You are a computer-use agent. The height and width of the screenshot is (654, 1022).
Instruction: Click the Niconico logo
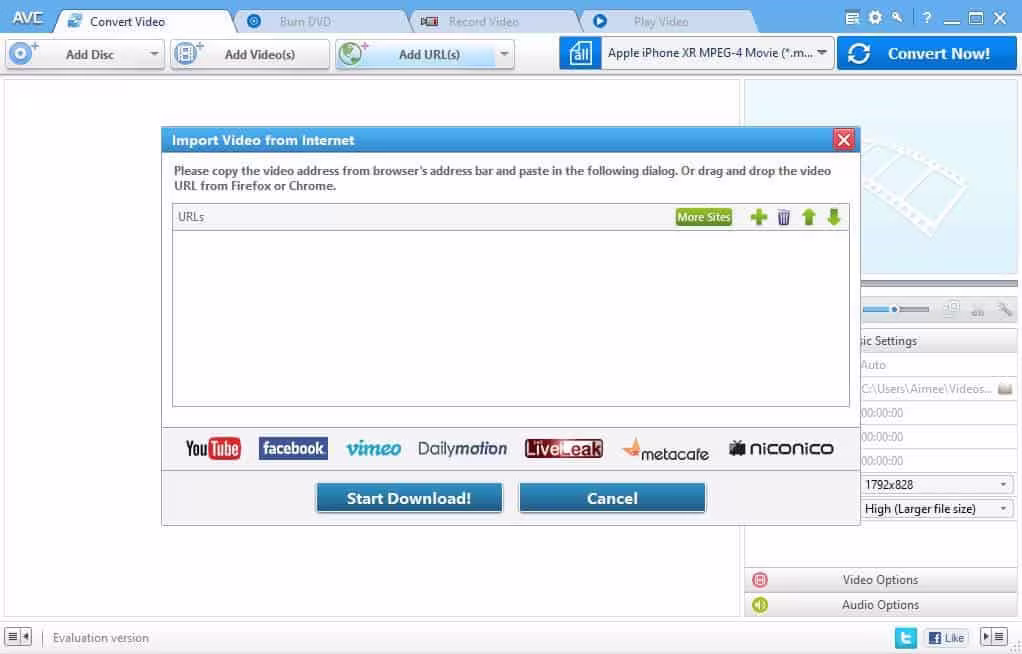pos(781,449)
